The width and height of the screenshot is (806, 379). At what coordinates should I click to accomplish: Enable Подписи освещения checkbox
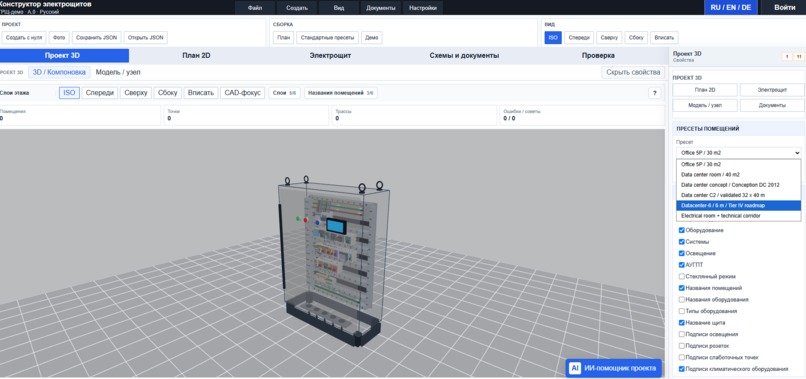[682, 334]
